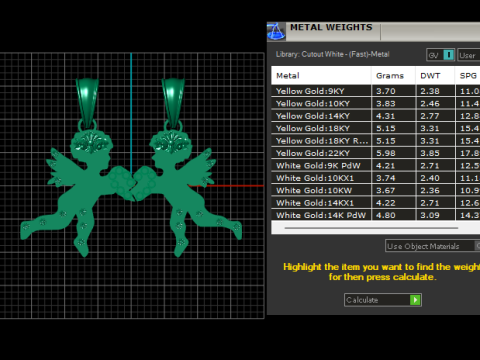Image resolution: width=480 pixels, height=360 pixels.
Task: Select the Yellow Gold:18KY row
Action: click(x=376, y=128)
